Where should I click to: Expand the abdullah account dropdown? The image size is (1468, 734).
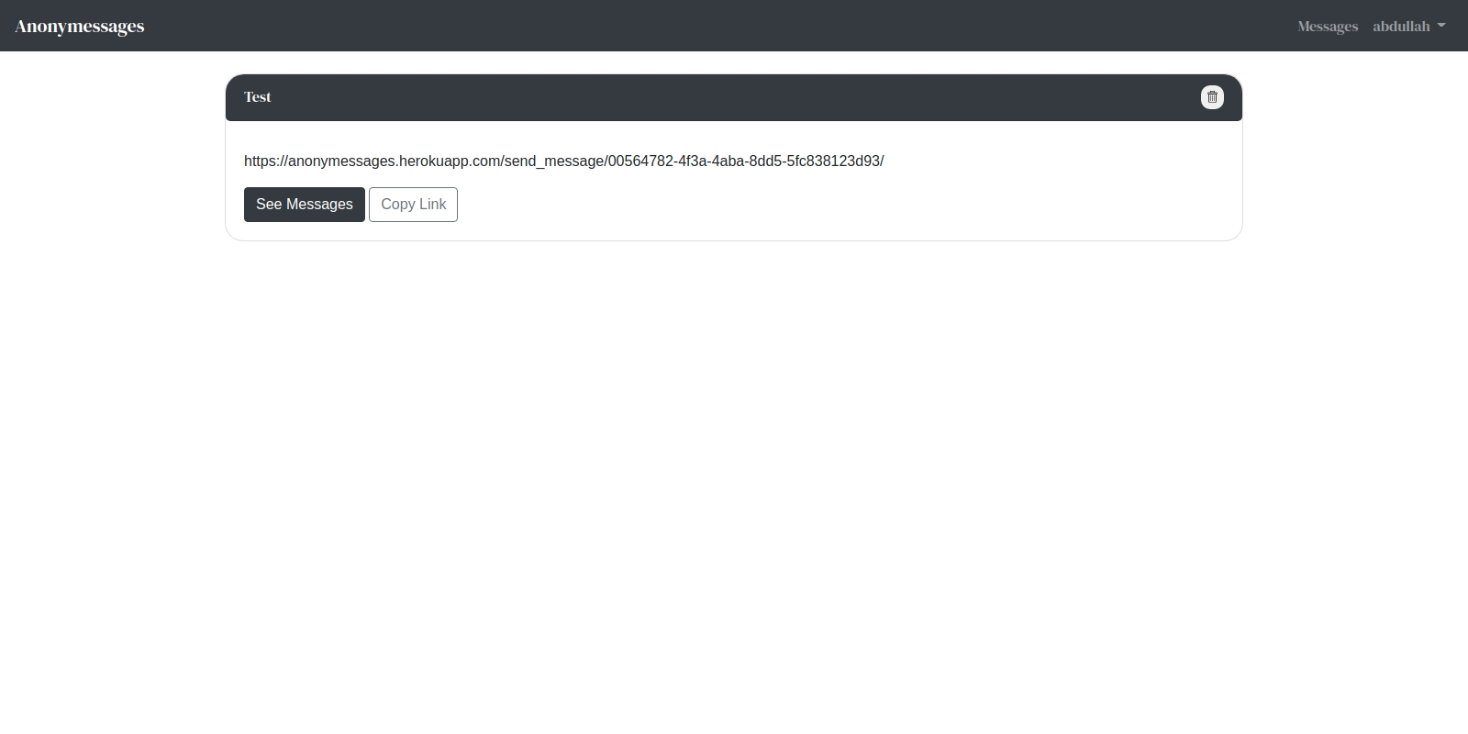click(1408, 26)
